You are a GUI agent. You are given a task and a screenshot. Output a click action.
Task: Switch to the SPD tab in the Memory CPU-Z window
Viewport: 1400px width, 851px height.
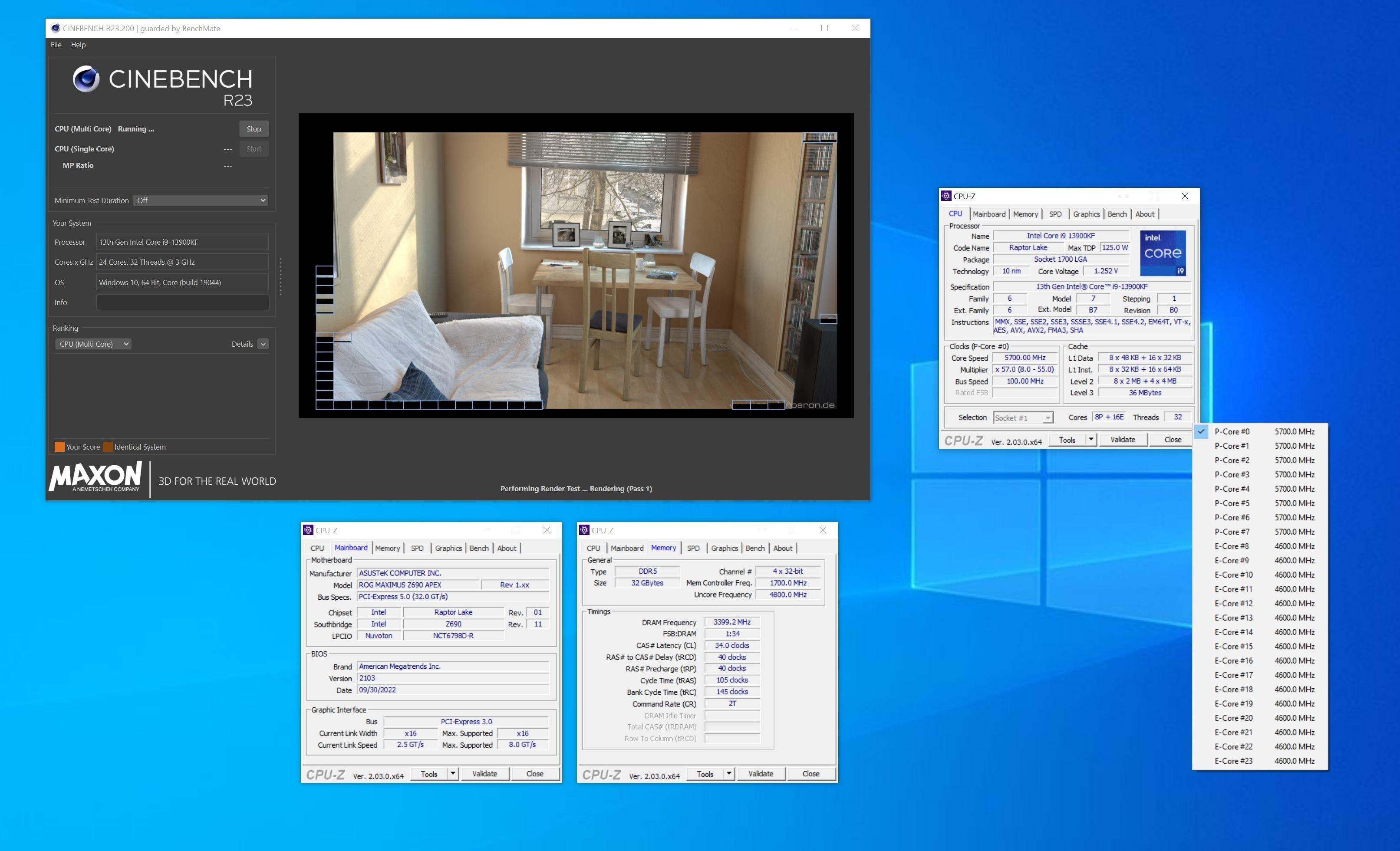click(x=692, y=548)
